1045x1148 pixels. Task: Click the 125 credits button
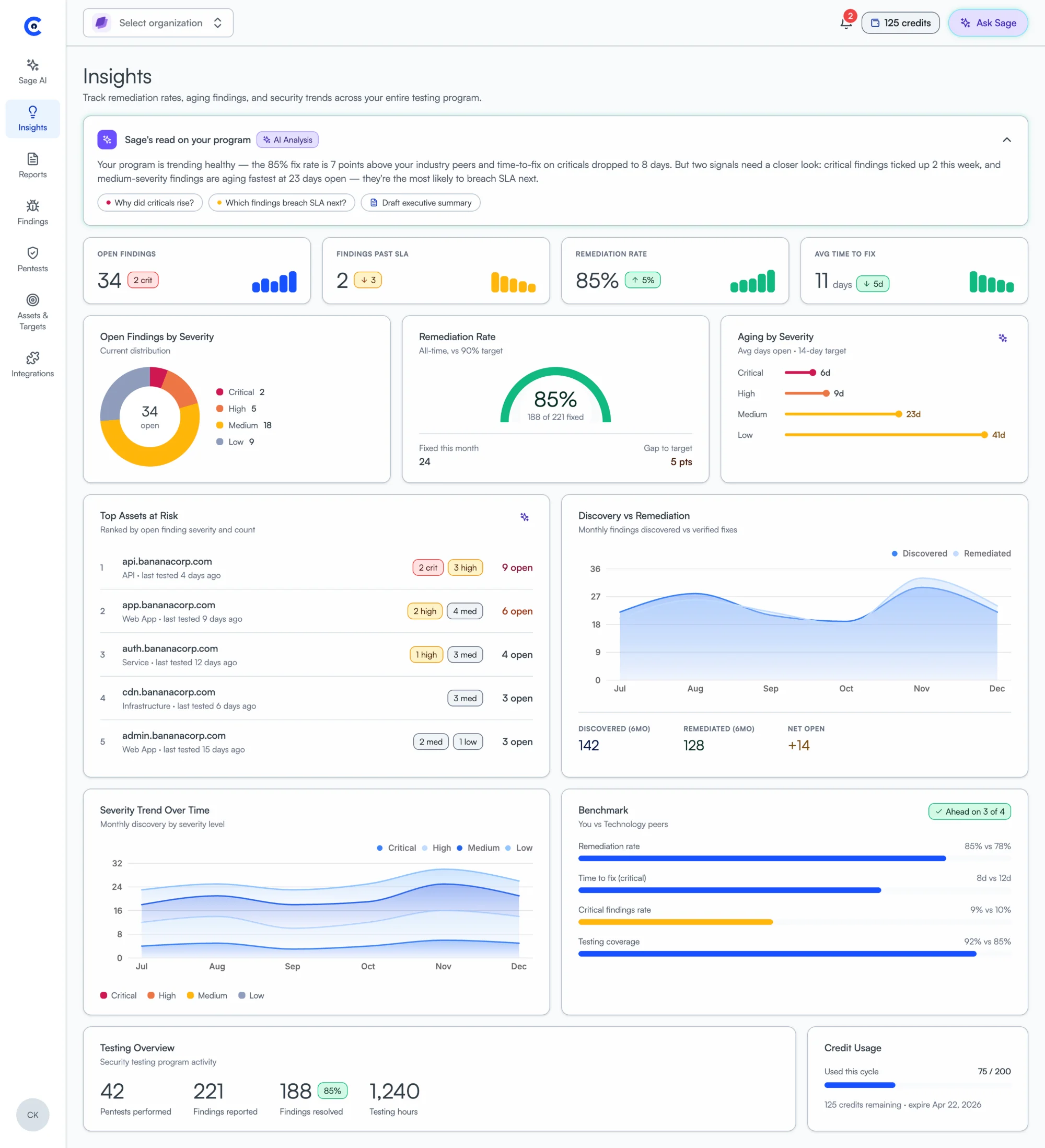(900, 23)
